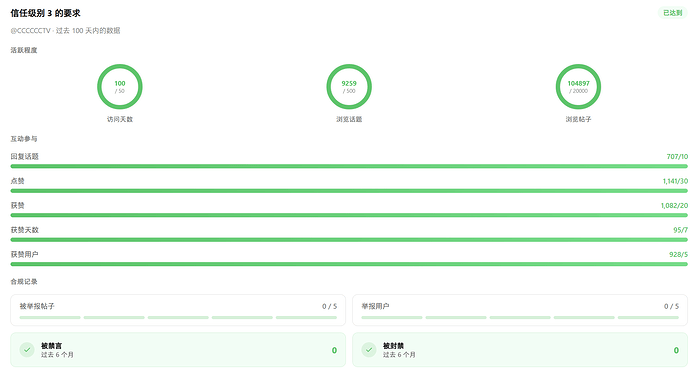
Task: Click the 互动参与 section label
Action: coord(24,139)
